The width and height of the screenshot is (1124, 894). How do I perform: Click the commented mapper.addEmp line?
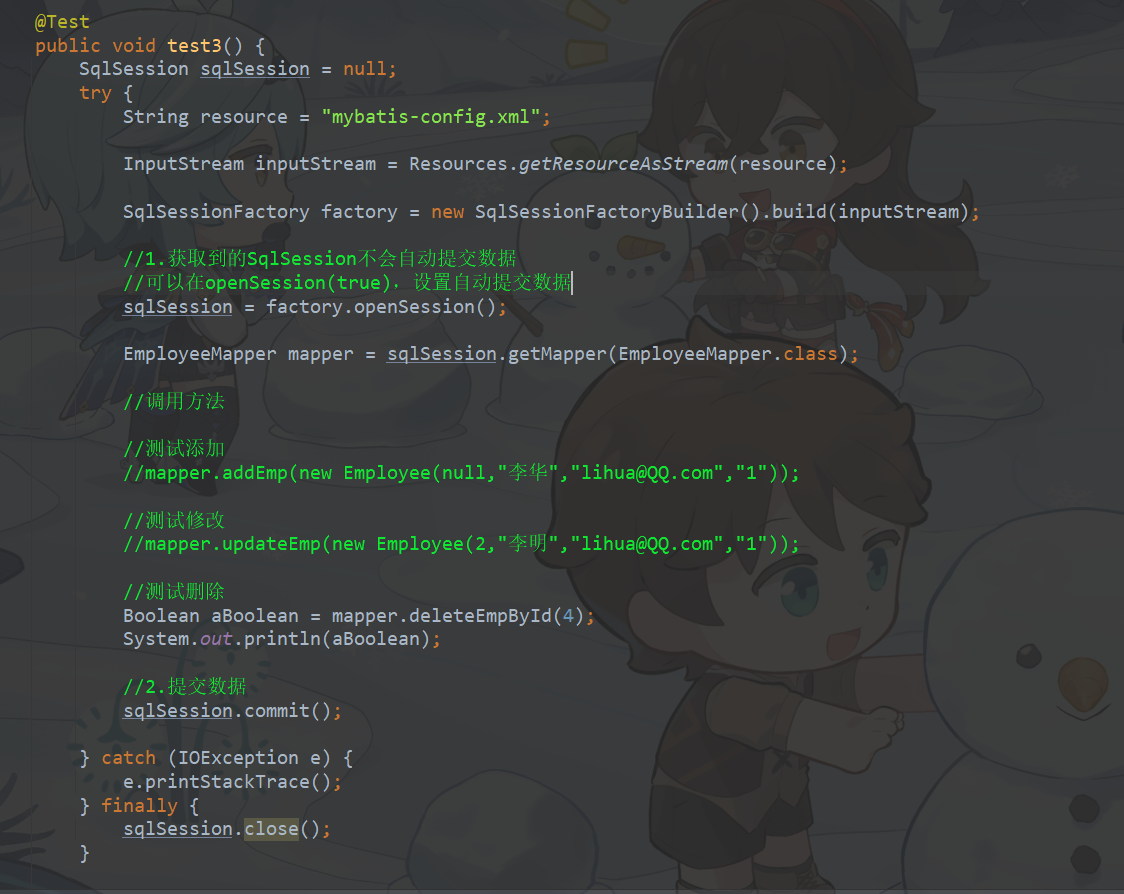[461, 473]
